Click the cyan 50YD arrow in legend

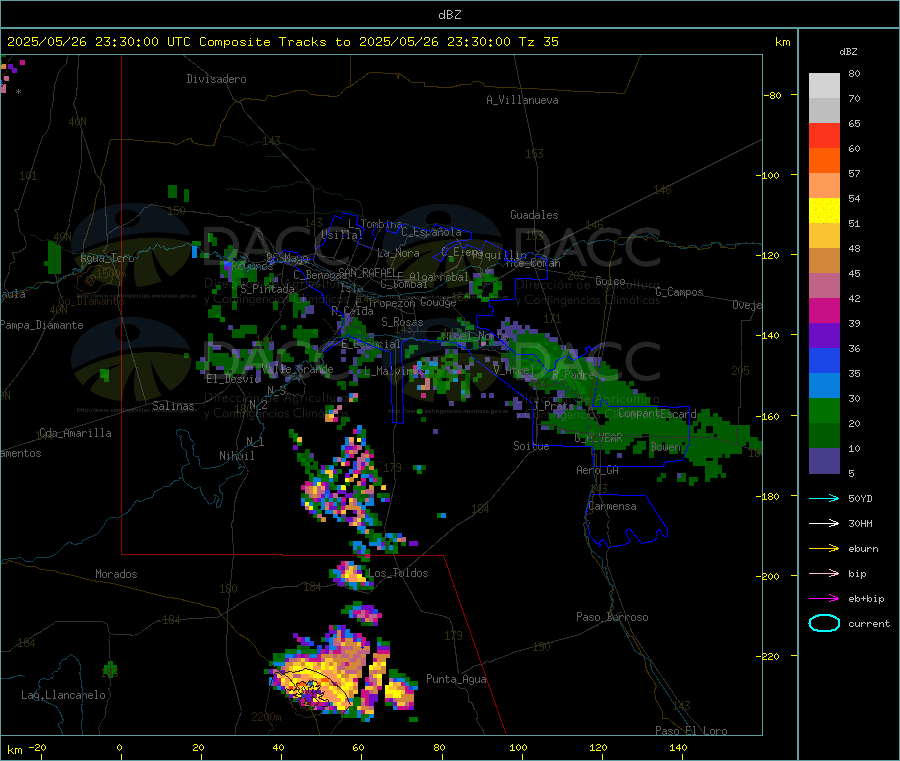(824, 498)
